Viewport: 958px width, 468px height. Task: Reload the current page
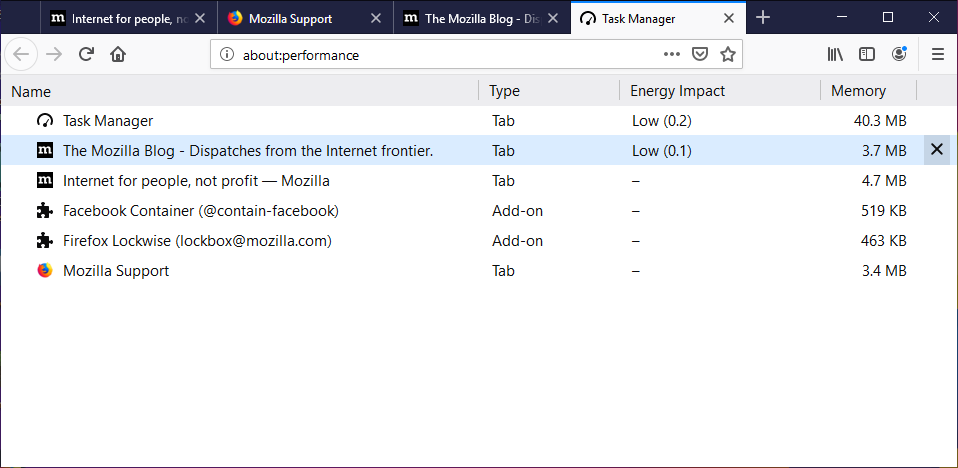pos(86,54)
